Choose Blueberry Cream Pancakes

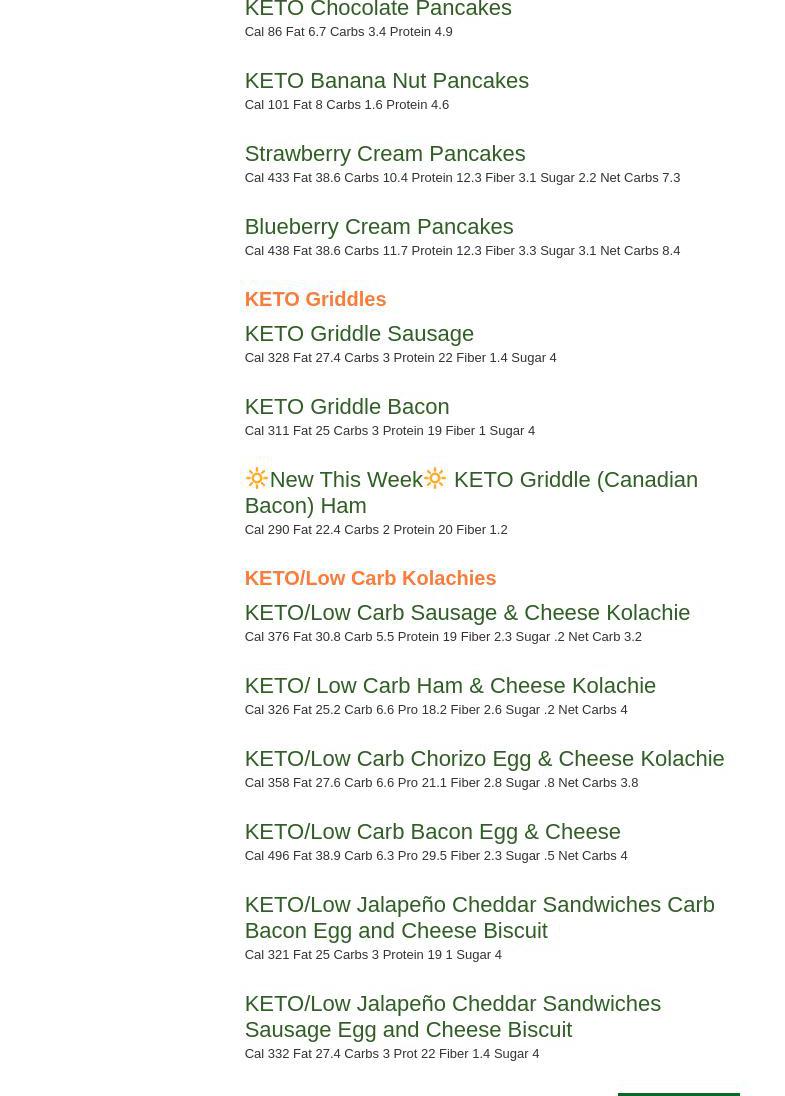[378, 227]
